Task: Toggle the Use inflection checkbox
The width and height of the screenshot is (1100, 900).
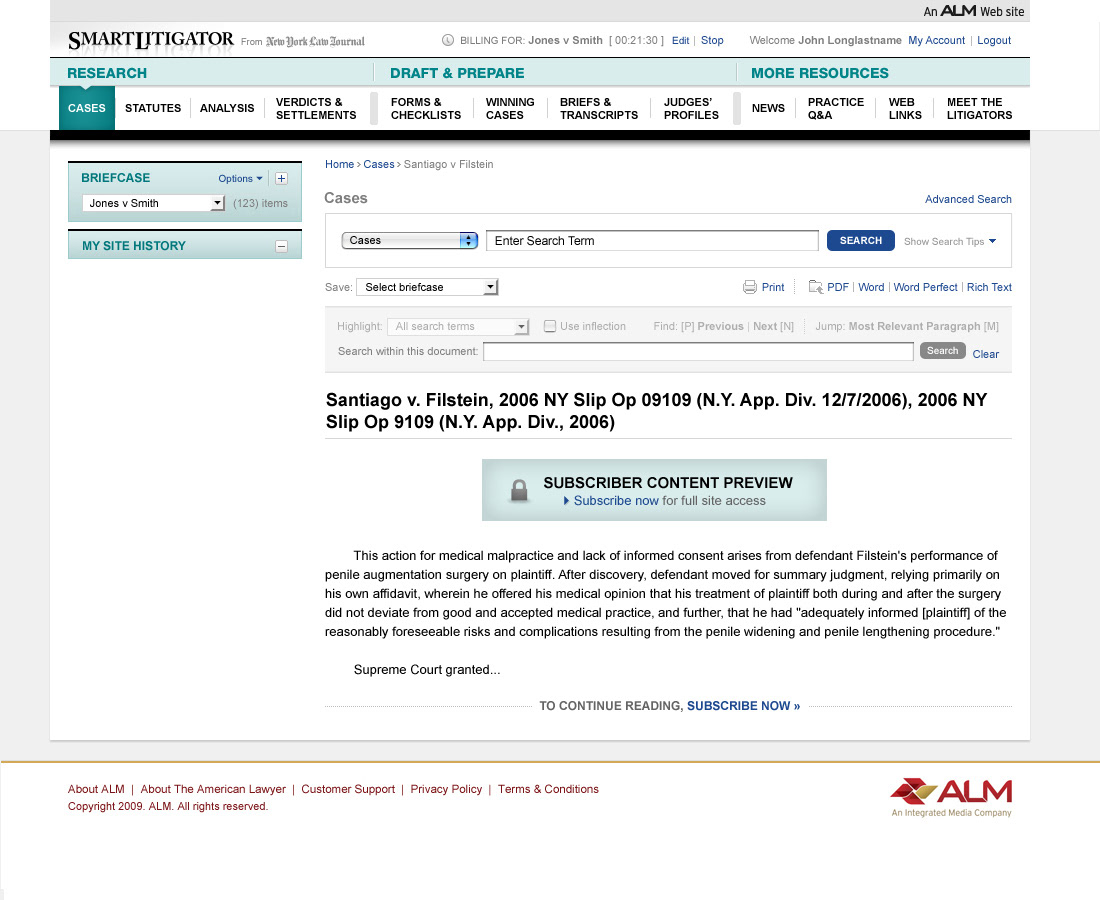Action: 550,326
